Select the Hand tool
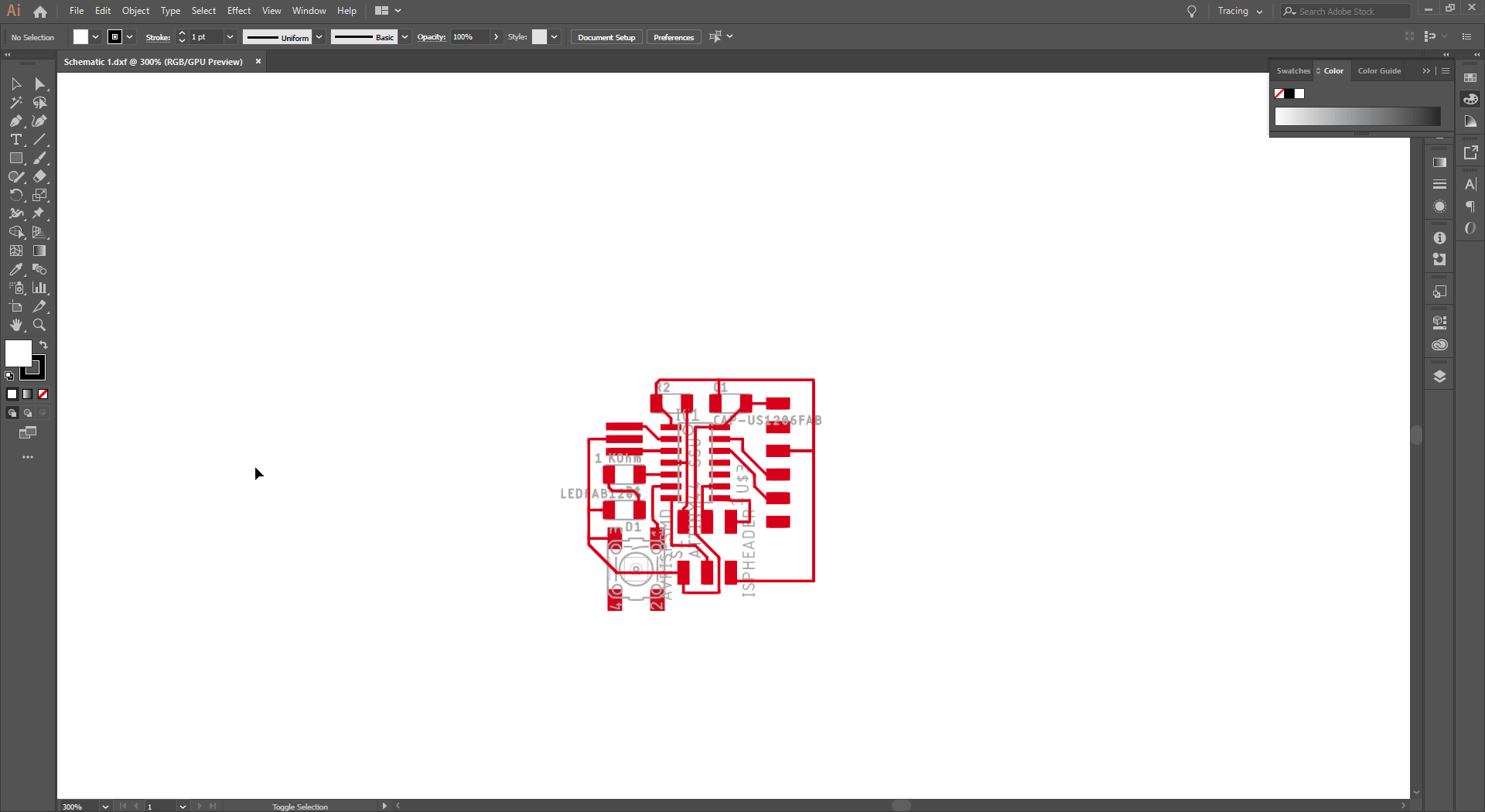 [x=15, y=325]
